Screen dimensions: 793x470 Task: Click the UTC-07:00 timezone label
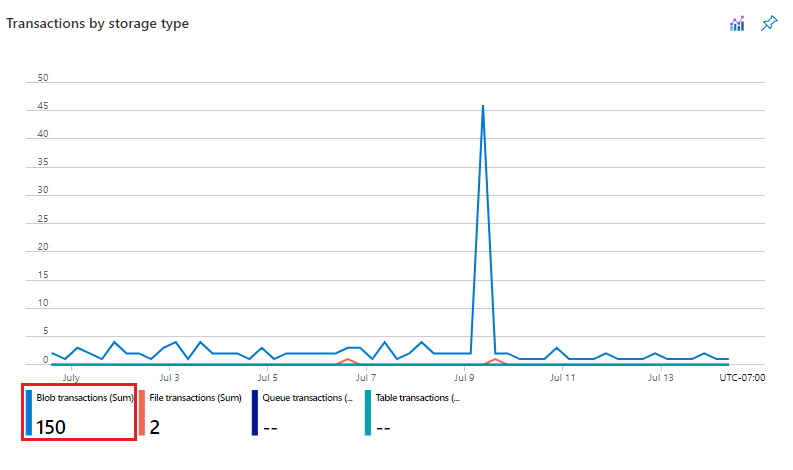click(x=743, y=378)
